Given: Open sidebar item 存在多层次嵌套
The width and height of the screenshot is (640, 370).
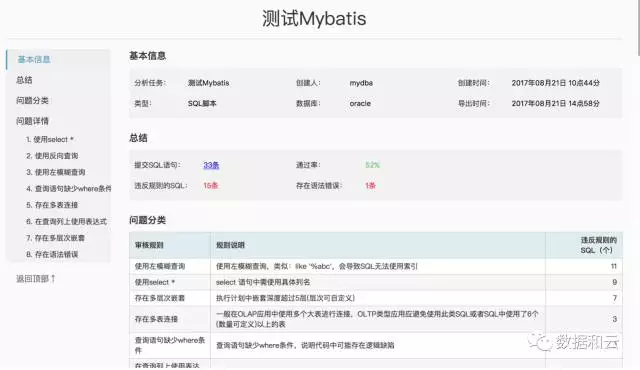Looking at the screenshot, I should click(x=55, y=238).
